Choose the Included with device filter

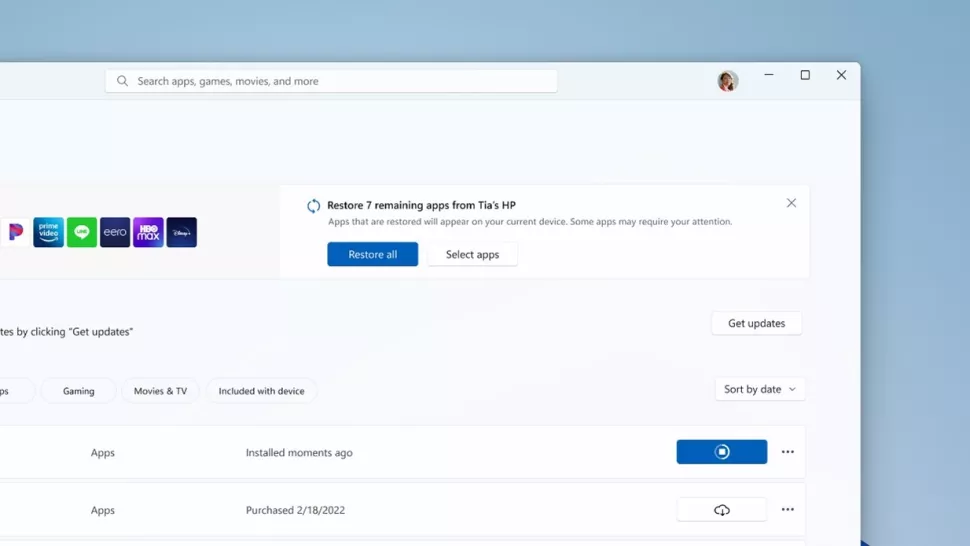coord(261,391)
